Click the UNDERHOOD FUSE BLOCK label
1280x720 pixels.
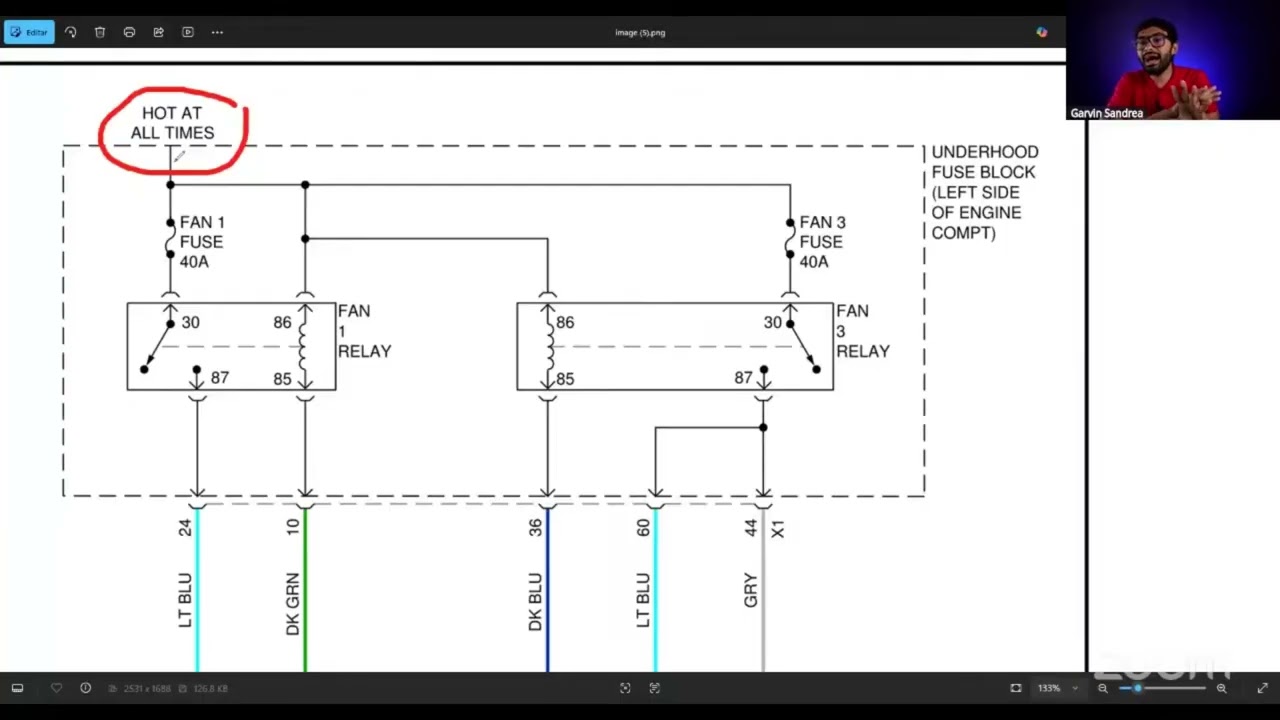click(985, 192)
